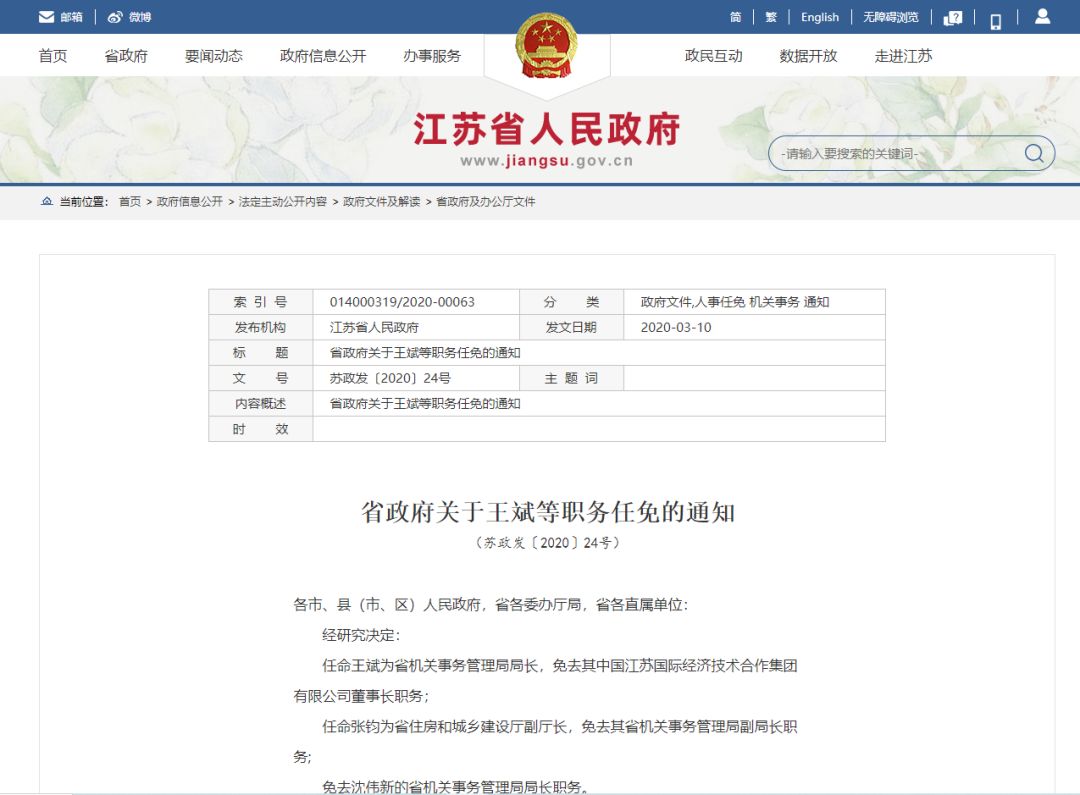Click the mobile phone version icon
This screenshot has width=1080, height=795.
[x=995, y=21]
